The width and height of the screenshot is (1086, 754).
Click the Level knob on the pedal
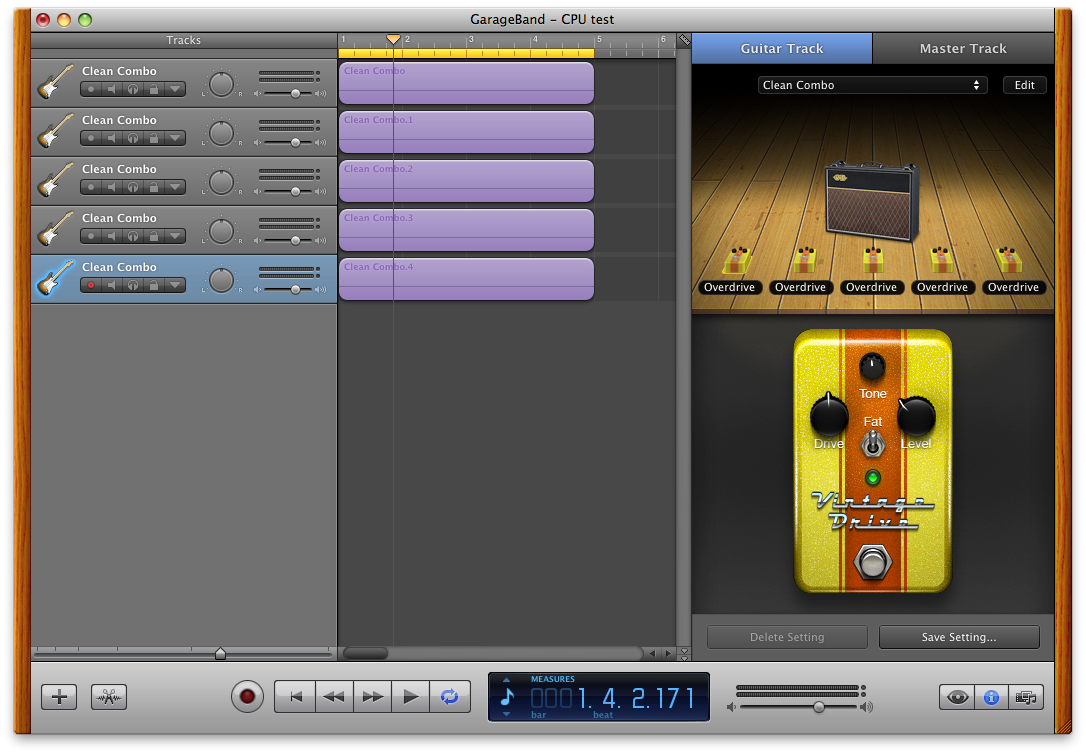coord(916,415)
